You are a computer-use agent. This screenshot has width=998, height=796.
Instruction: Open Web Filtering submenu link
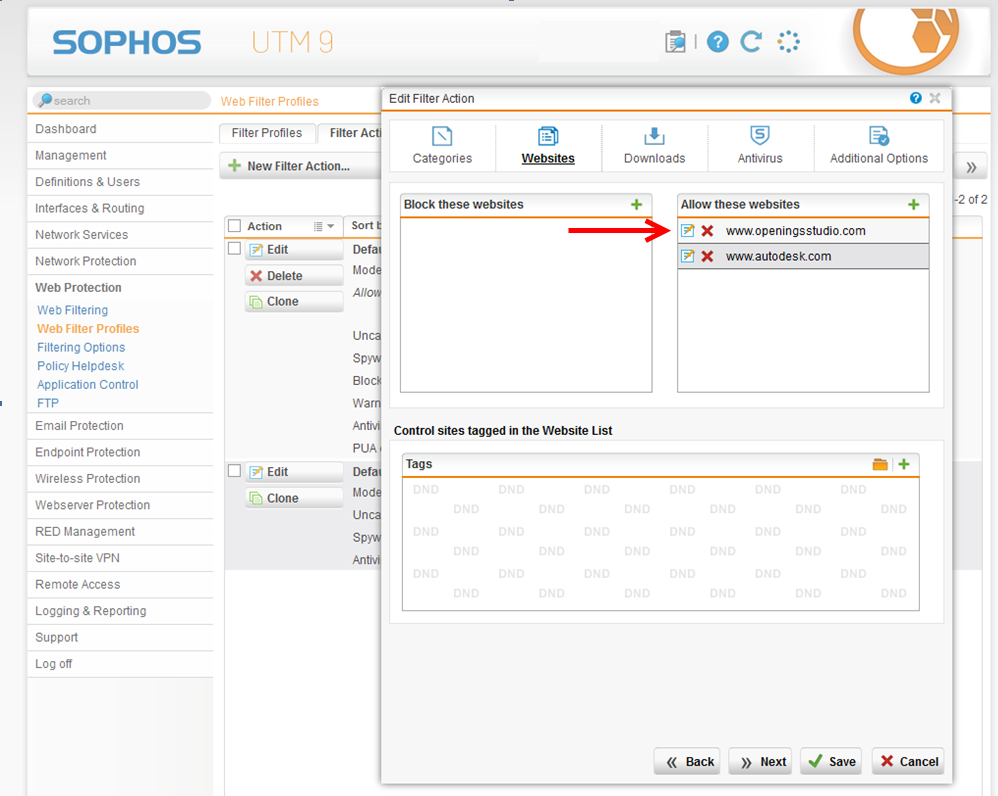(73, 310)
